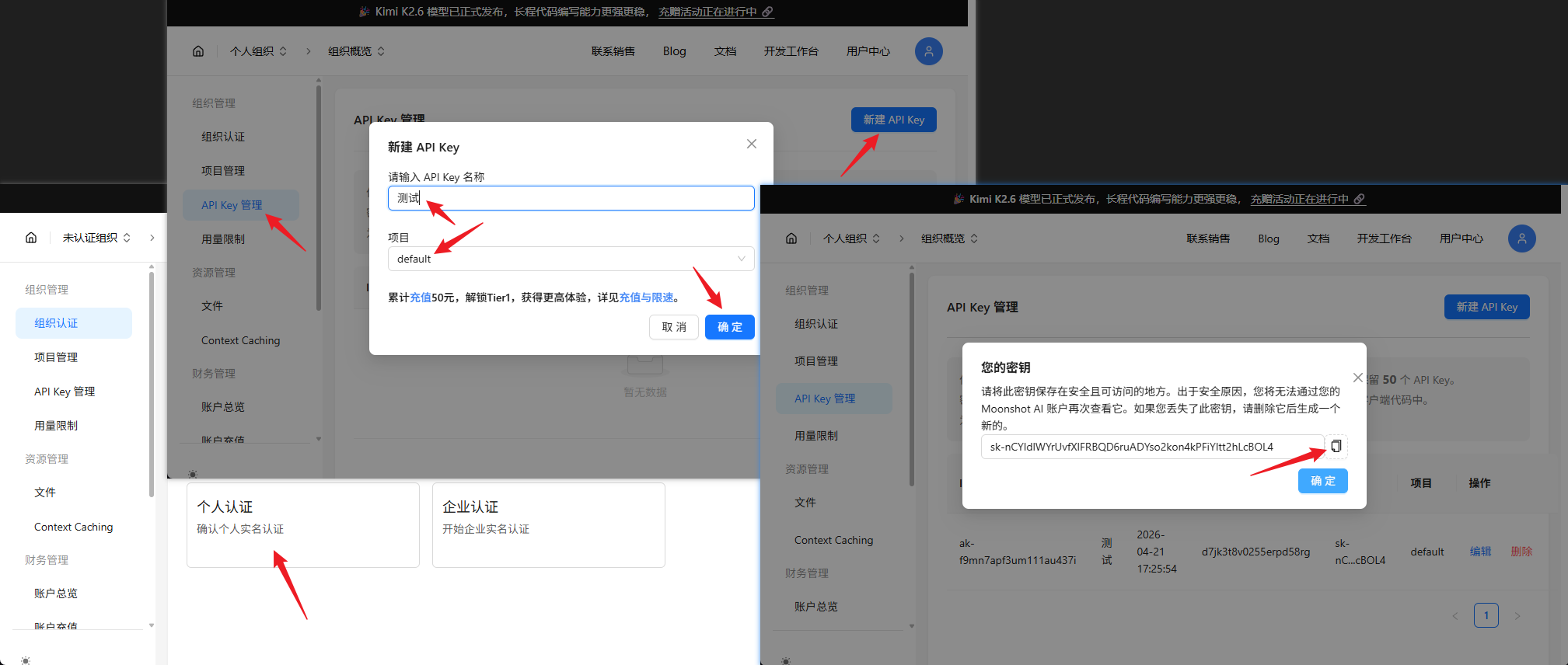Open 充值 link in dialog hint text
The height and width of the screenshot is (665, 1568).
[x=421, y=298]
